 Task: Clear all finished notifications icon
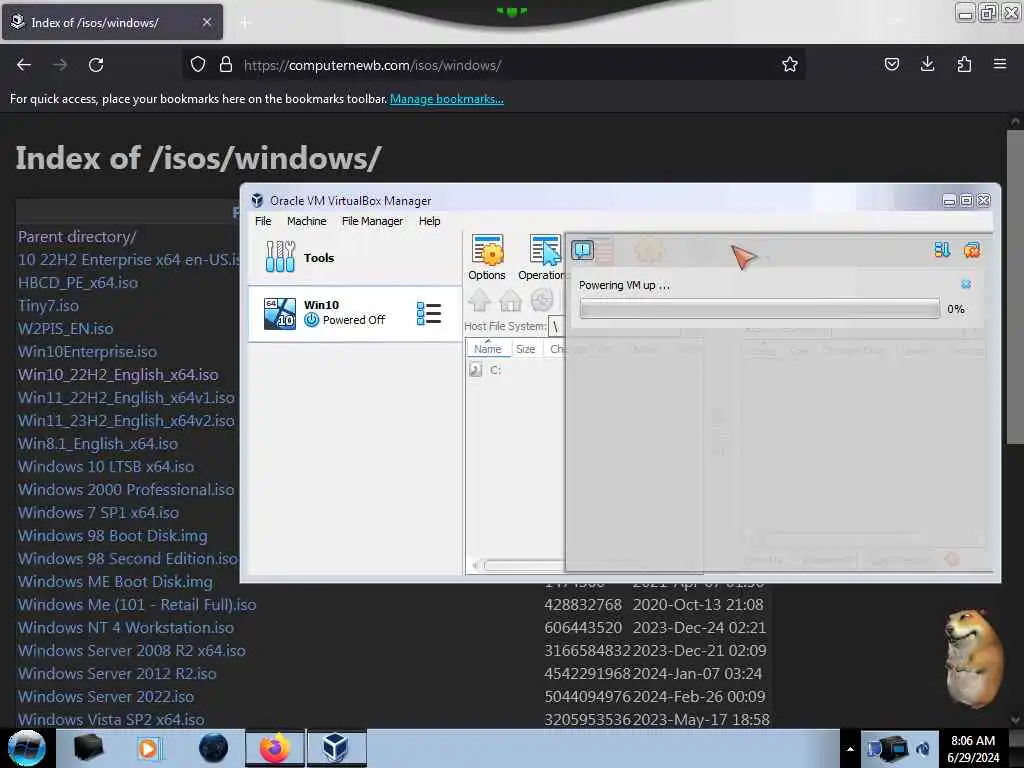[972, 249]
